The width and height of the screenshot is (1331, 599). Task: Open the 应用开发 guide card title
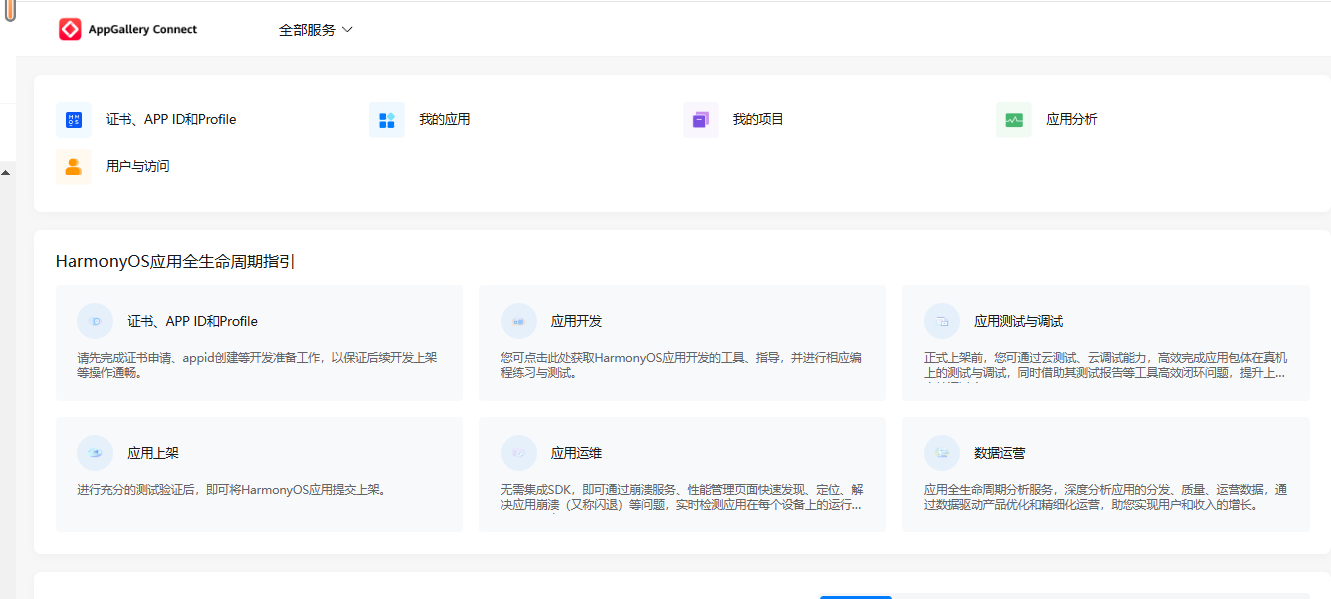[576, 321]
